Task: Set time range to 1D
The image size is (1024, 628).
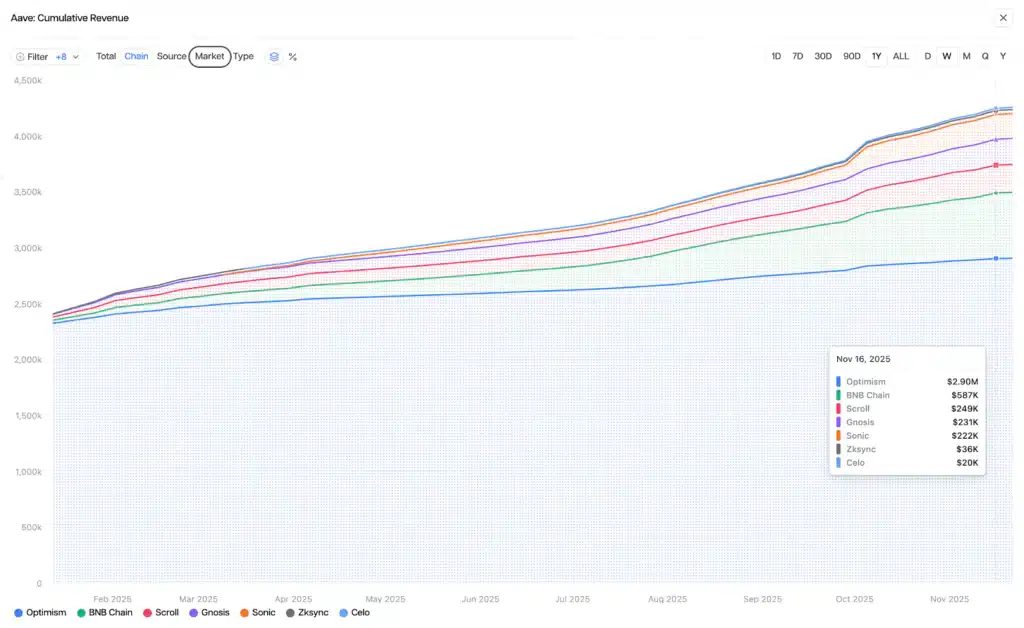Action: tap(776, 56)
